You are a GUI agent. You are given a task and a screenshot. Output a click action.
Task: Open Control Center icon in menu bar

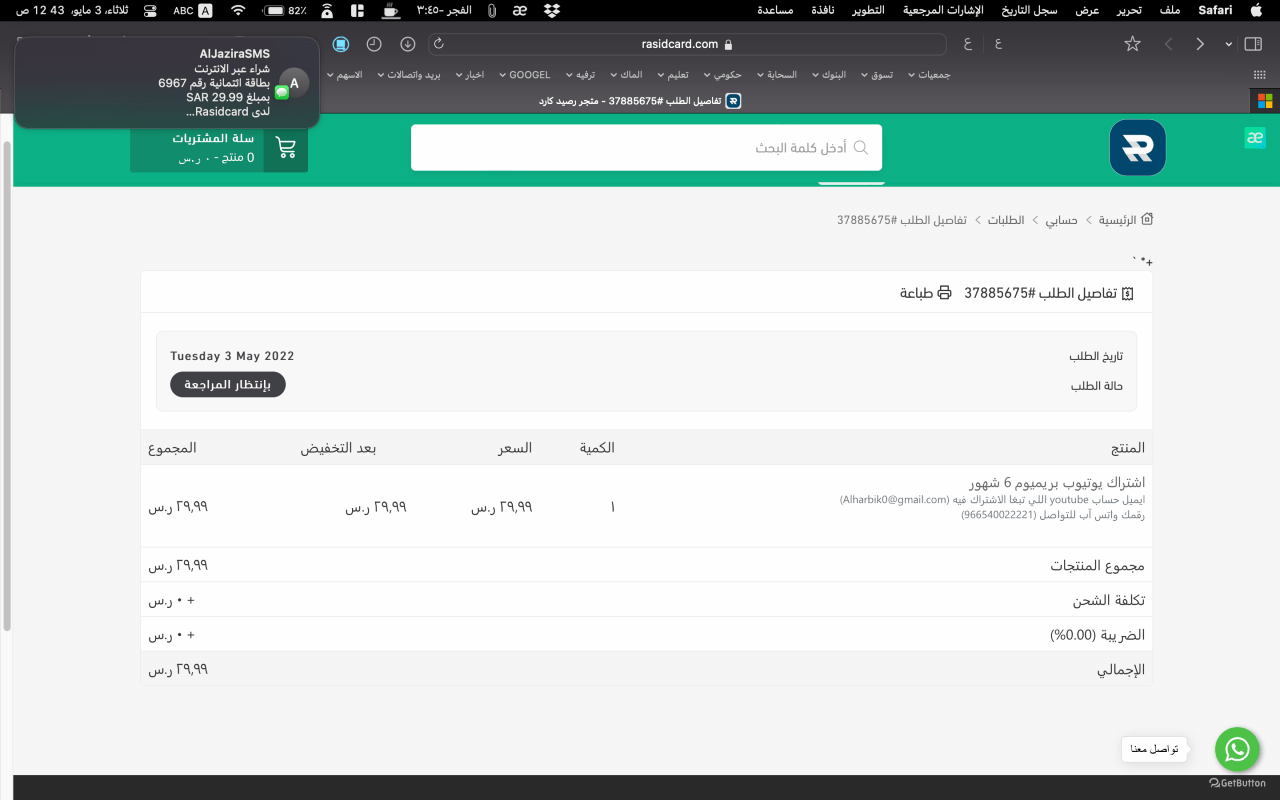pos(150,10)
